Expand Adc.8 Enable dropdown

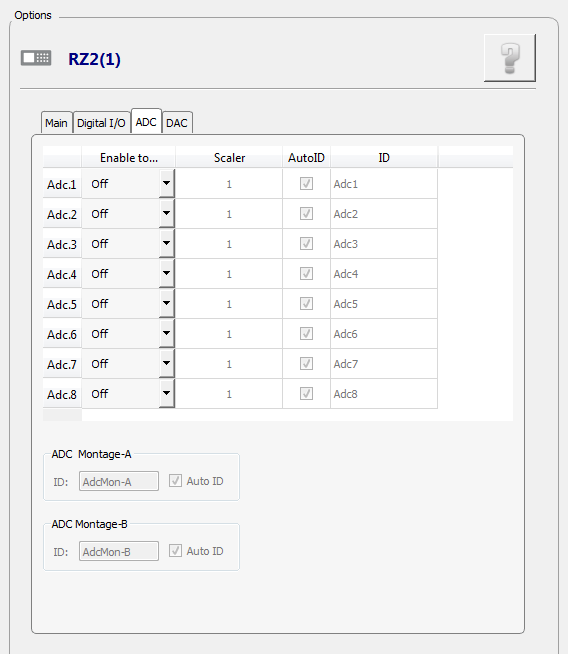coord(166,393)
